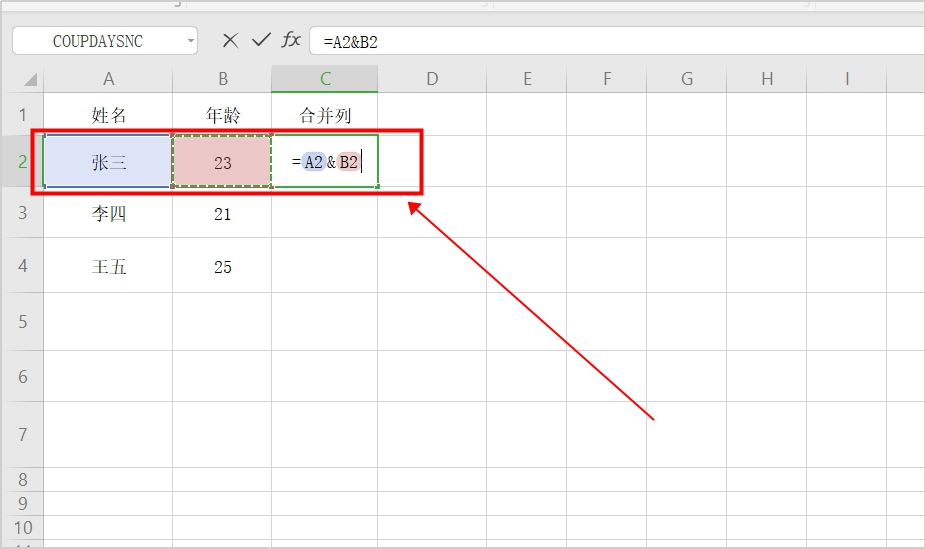Click cell B4 with value 25
The width and height of the screenshot is (925, 549).
(222, 267)
